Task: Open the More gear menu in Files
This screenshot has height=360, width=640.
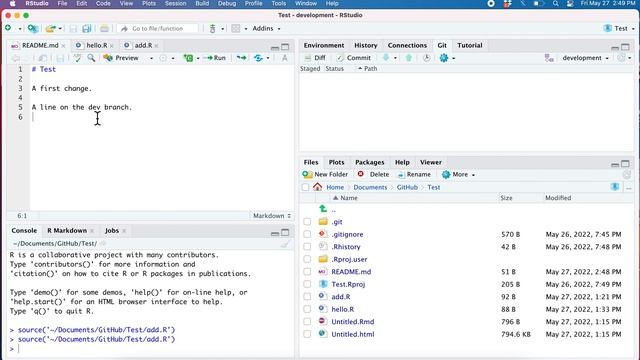Action: tap(458, 174)
